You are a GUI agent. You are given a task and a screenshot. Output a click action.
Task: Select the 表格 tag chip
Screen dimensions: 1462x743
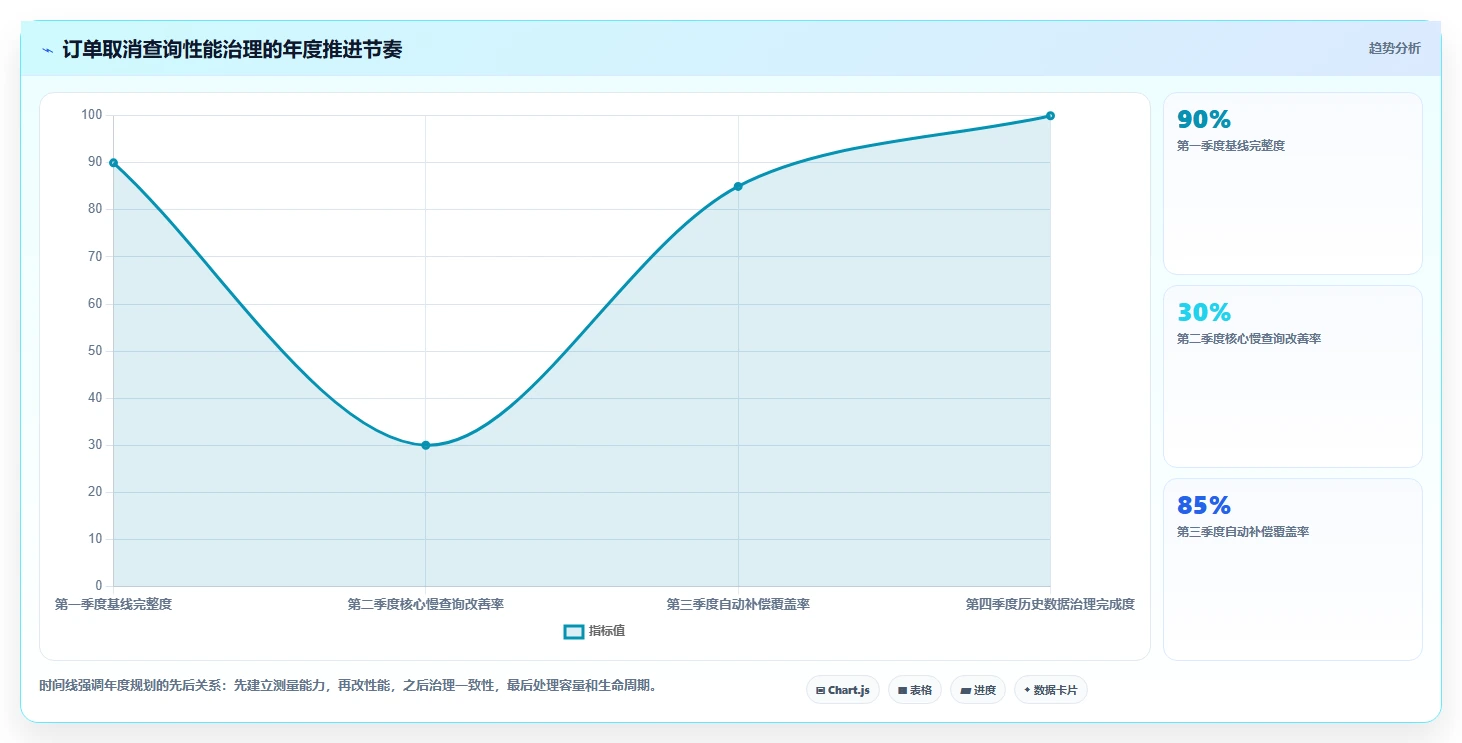click(914, 690)
